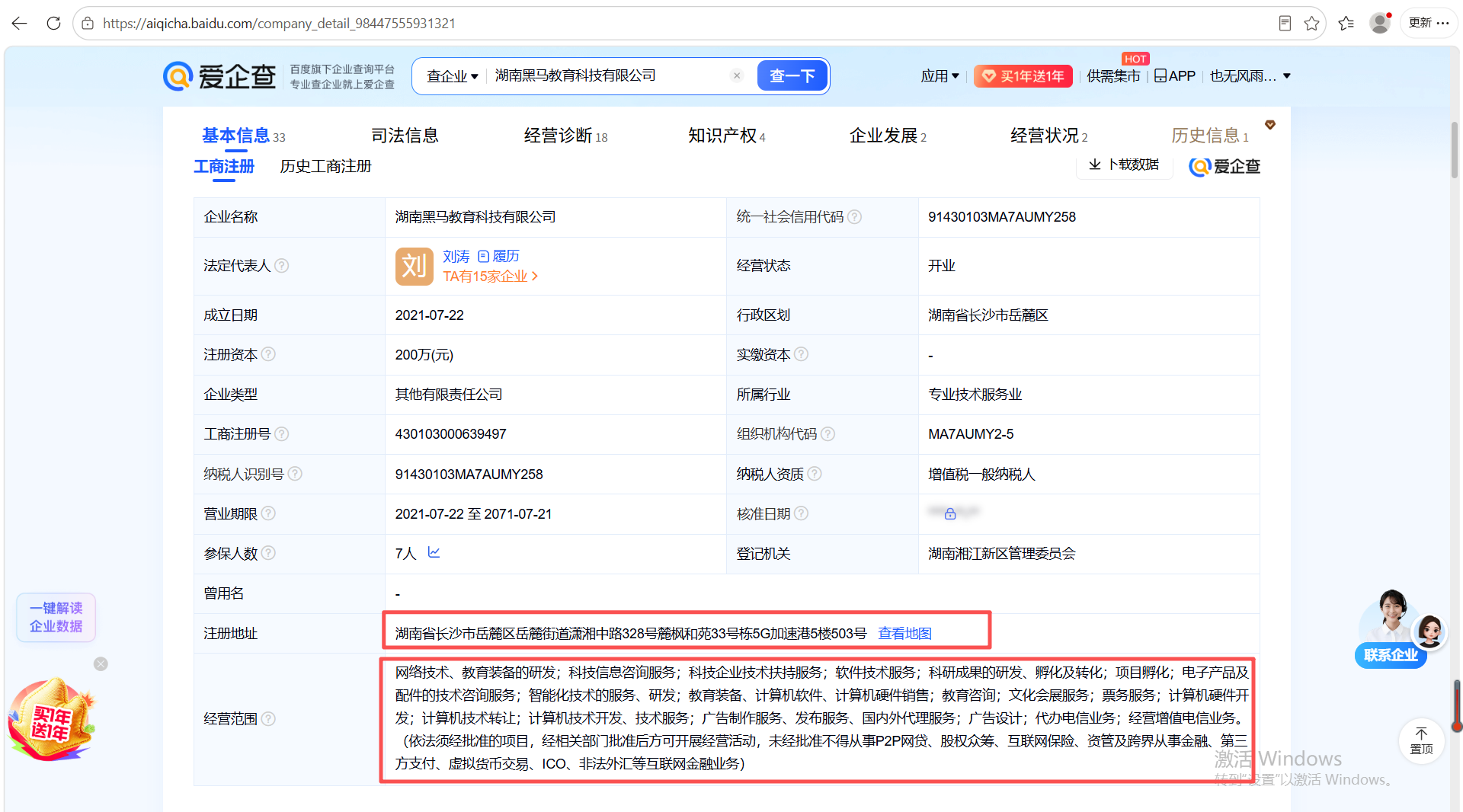Open the favorites list
Image resolution: width=1463 pixels, height=812 pixels.
coord(1346,24)
